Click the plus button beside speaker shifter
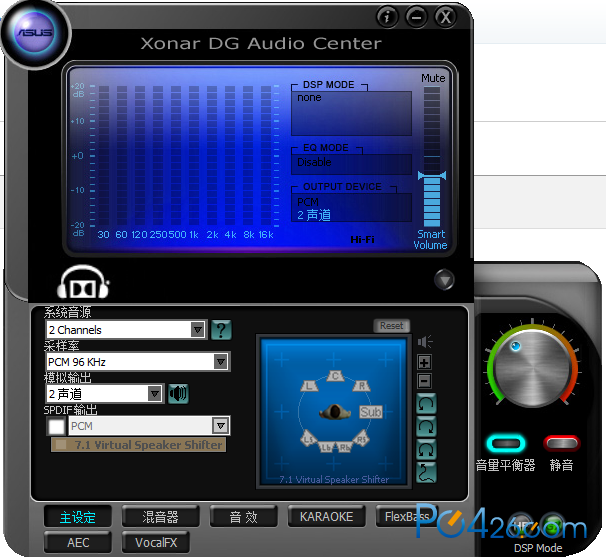 point(424,362)
